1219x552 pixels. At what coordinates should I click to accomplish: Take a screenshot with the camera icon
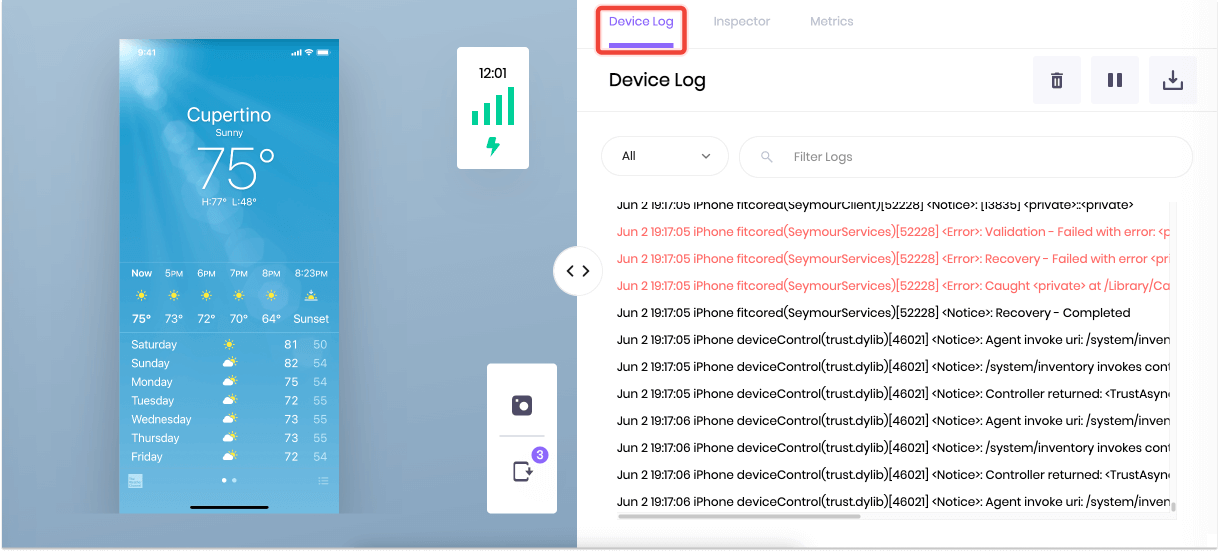pos(521,405)
